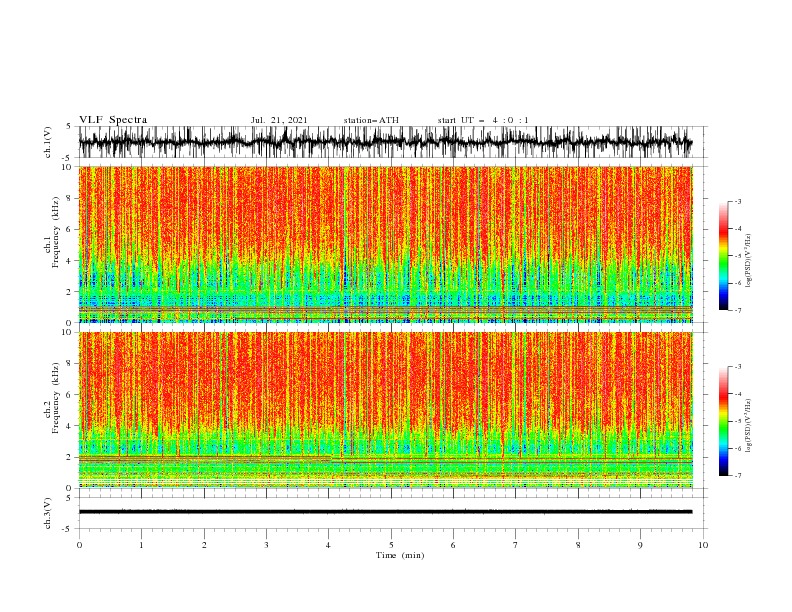Click the "ch.3(V)" axis label

(48, 513)
